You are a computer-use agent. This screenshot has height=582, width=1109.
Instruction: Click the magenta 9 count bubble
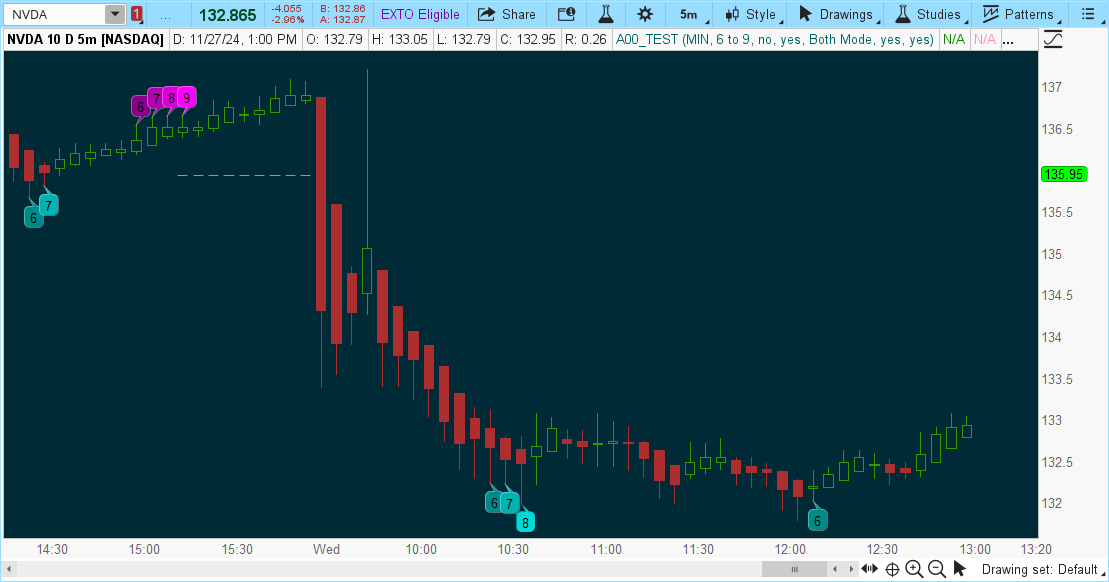186,98
